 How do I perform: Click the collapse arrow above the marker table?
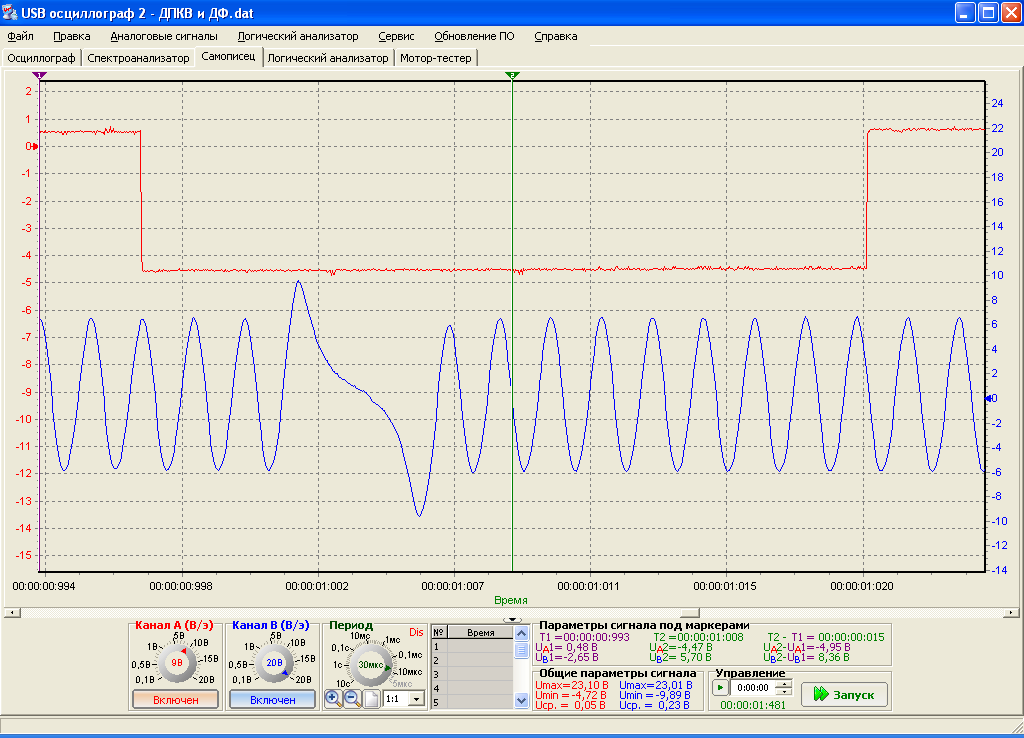tap(513, 620)
